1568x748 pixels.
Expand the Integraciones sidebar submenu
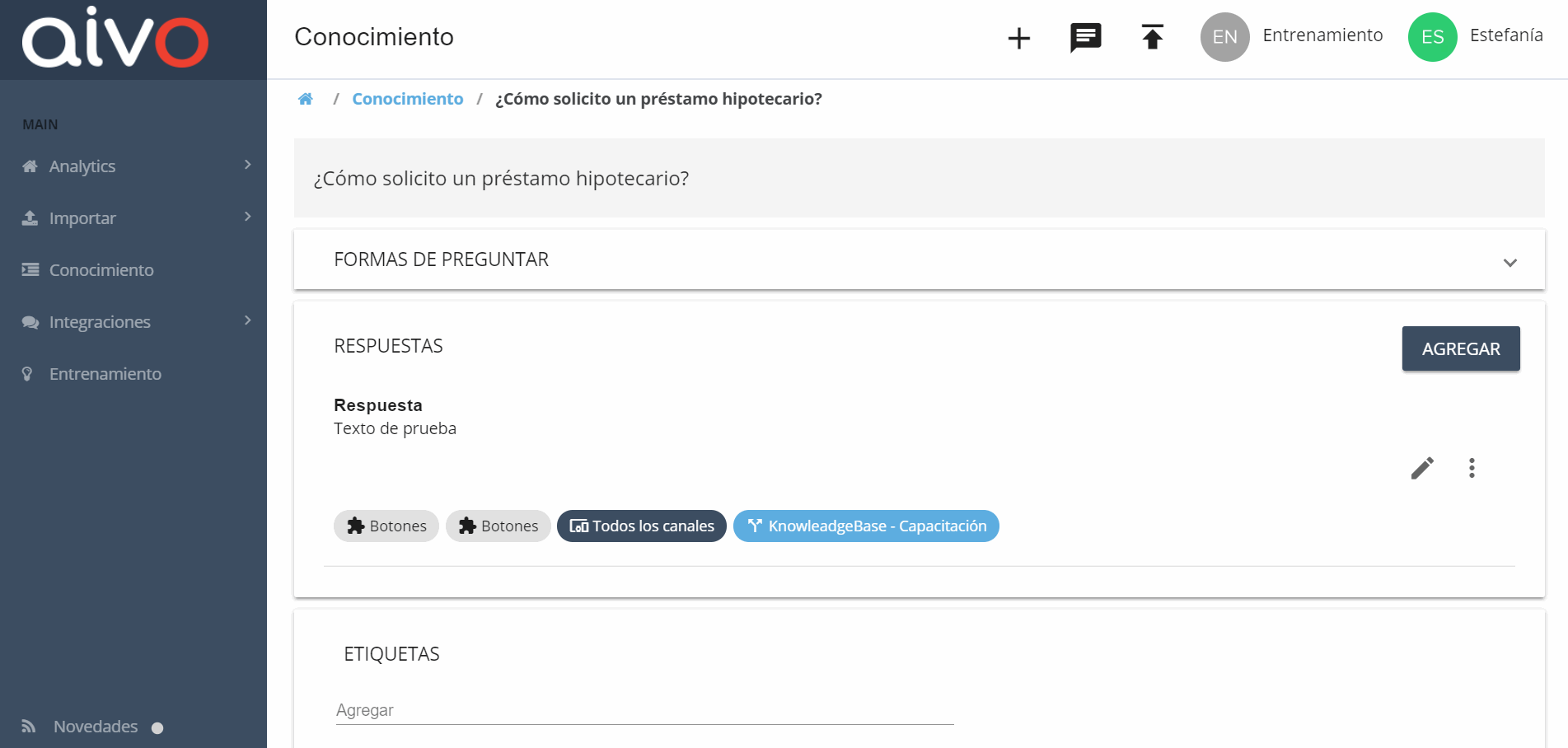tap(248, 320)
